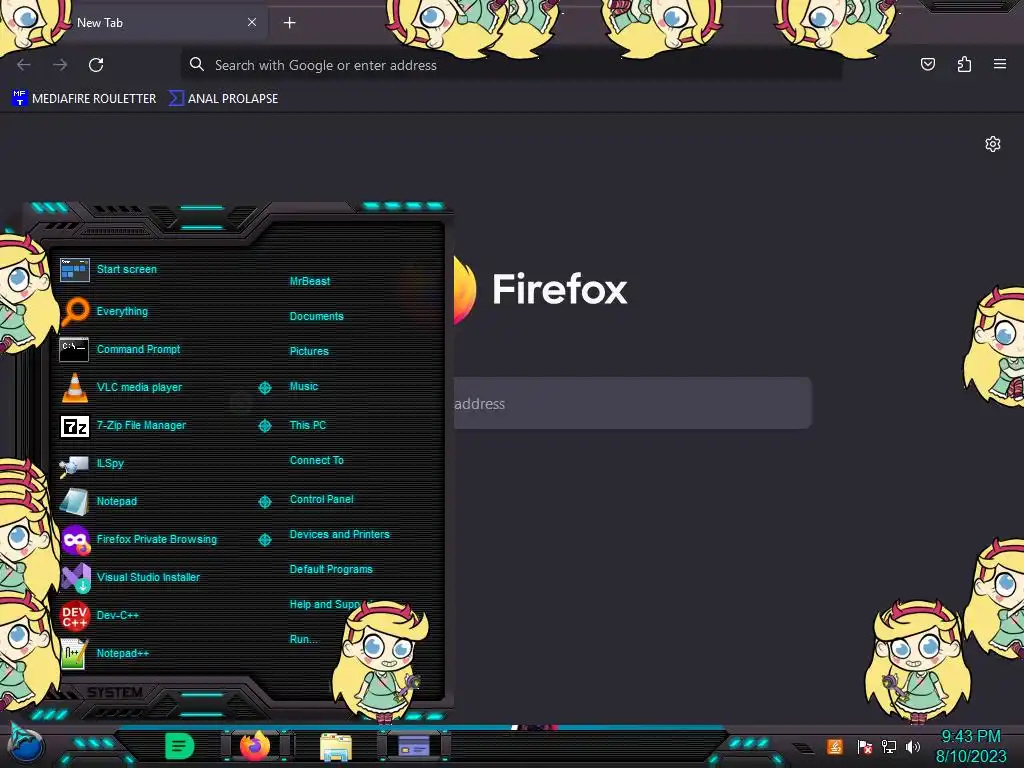The image size is (1024, 768).
Task: Open Music from start menu
Action: tap(304, 387)
